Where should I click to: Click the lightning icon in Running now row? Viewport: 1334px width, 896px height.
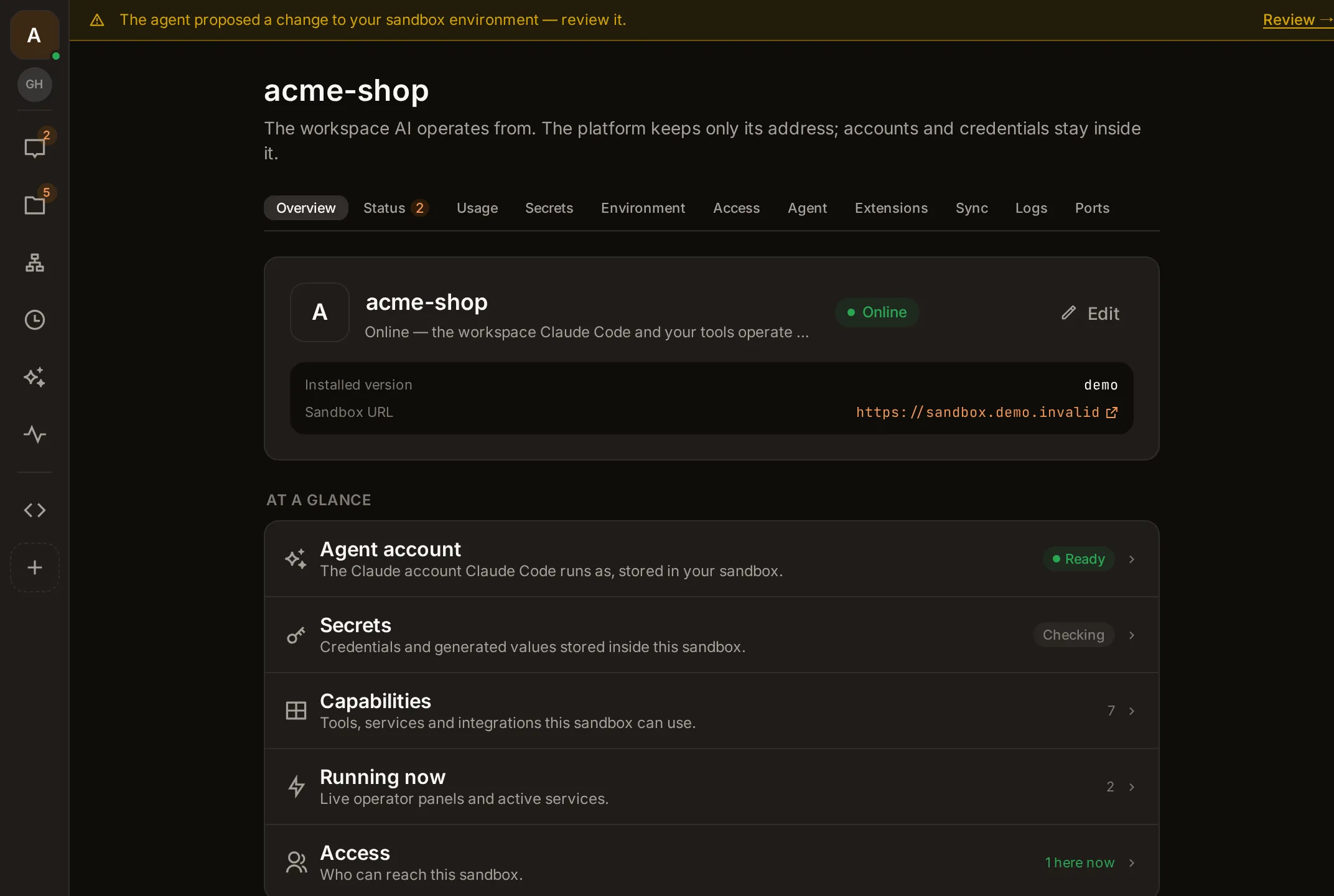tap(296, 786)
